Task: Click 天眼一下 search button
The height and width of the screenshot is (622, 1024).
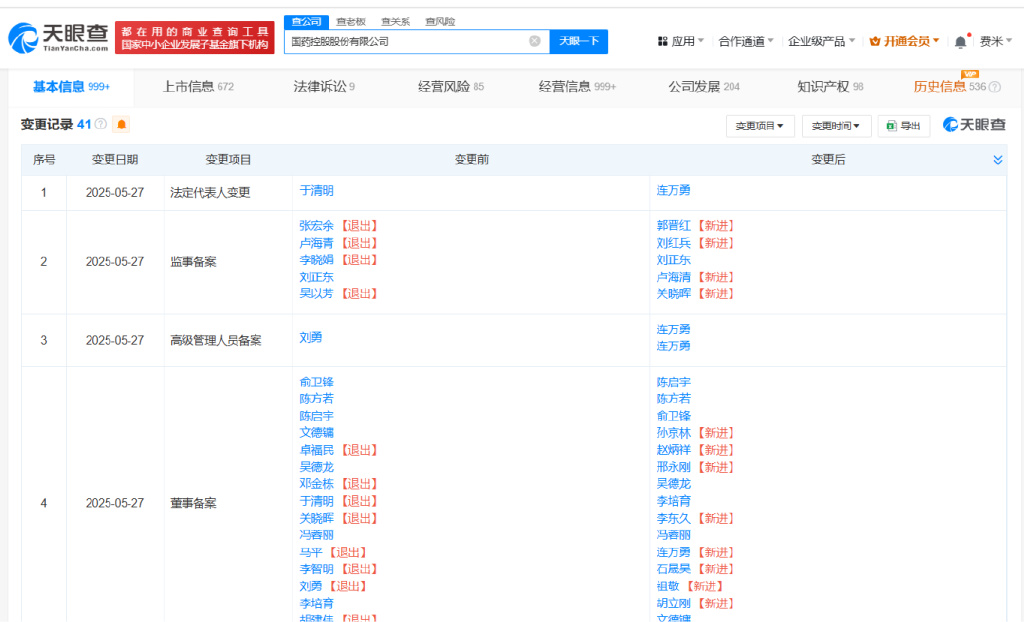Action: 579,41
